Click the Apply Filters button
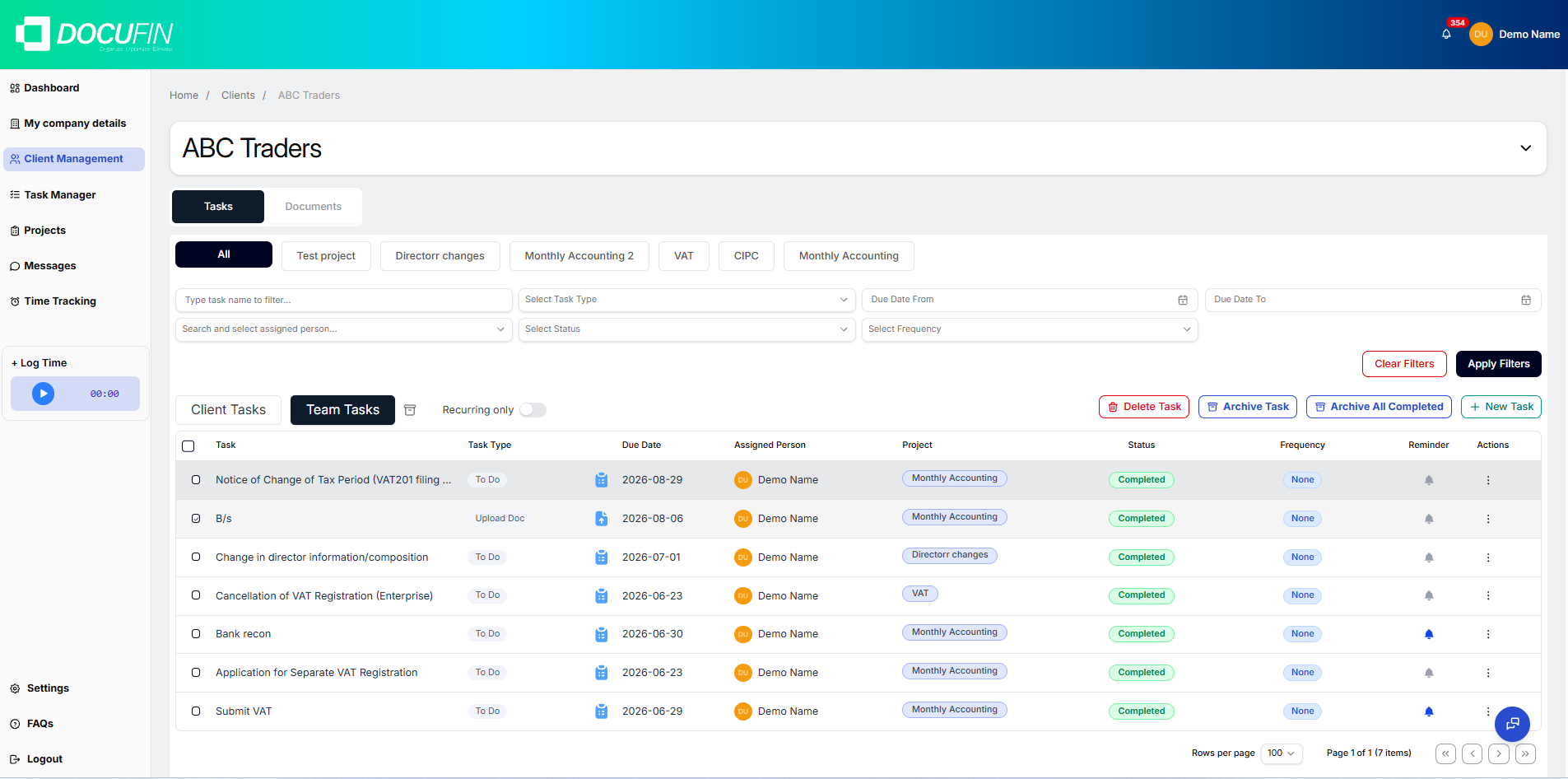This screenshot has height=779, width=1568. [1498, 364]
